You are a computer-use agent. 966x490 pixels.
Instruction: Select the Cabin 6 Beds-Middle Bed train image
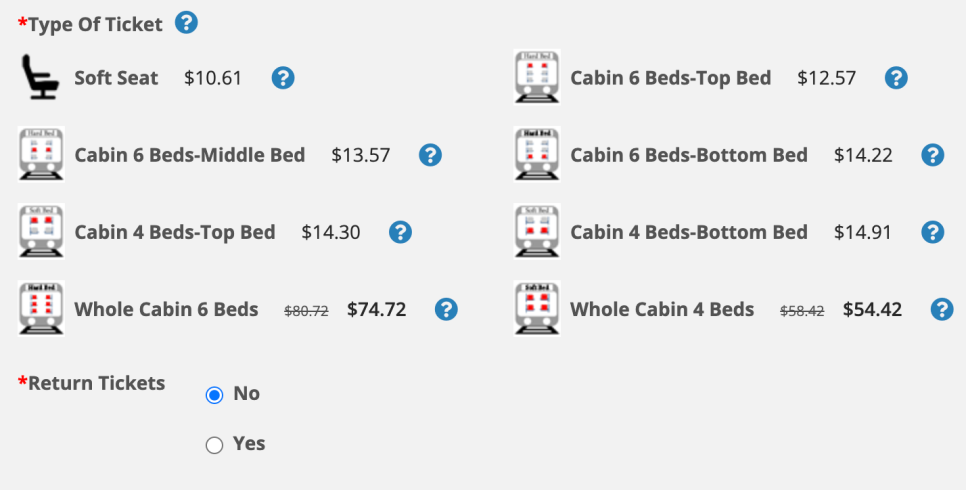click(41, 154)
